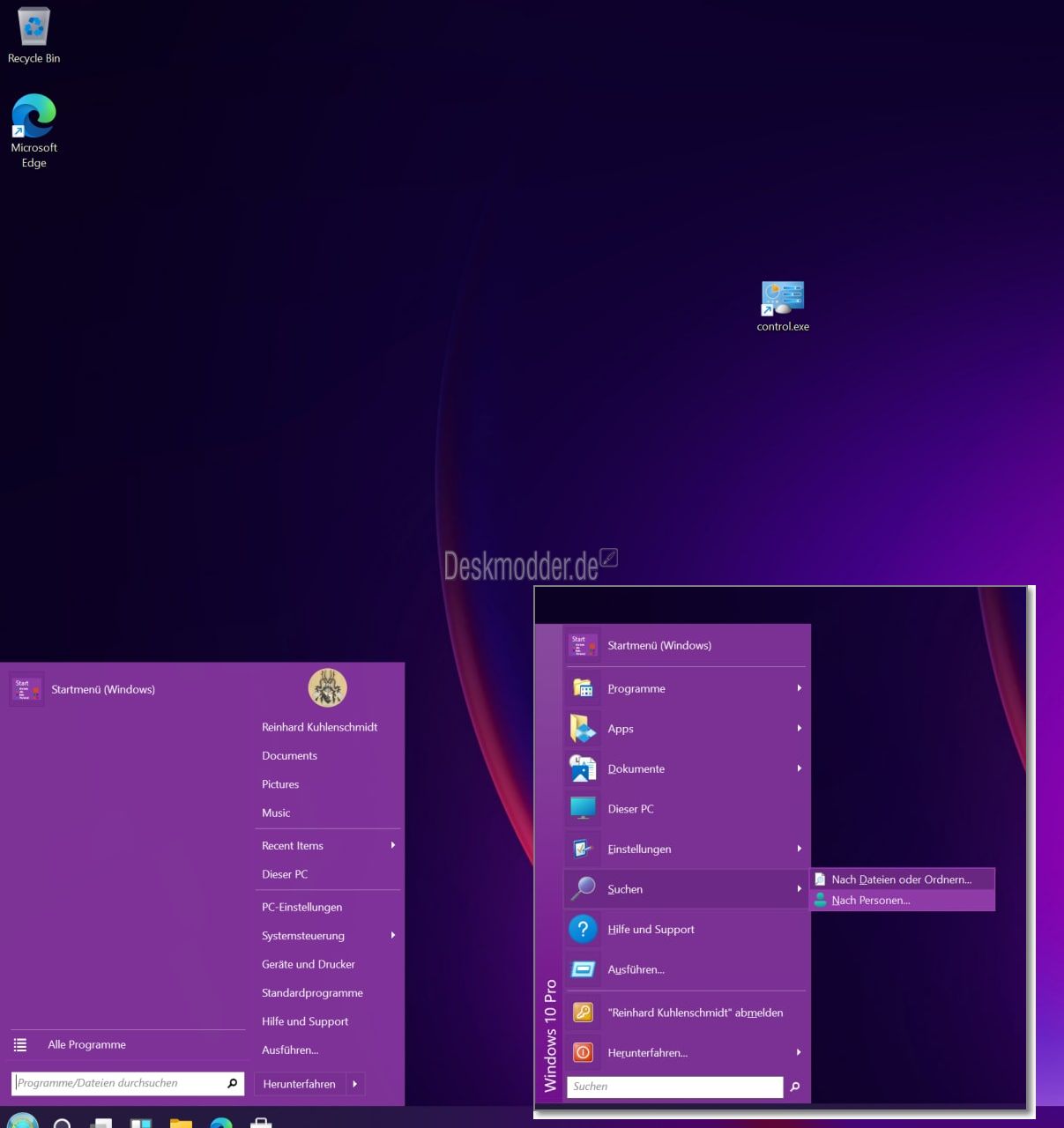Select the Microsoft Edge desktop shortcut
This screenshot has width=1064, height=1128.
click(x=33, y=130)
